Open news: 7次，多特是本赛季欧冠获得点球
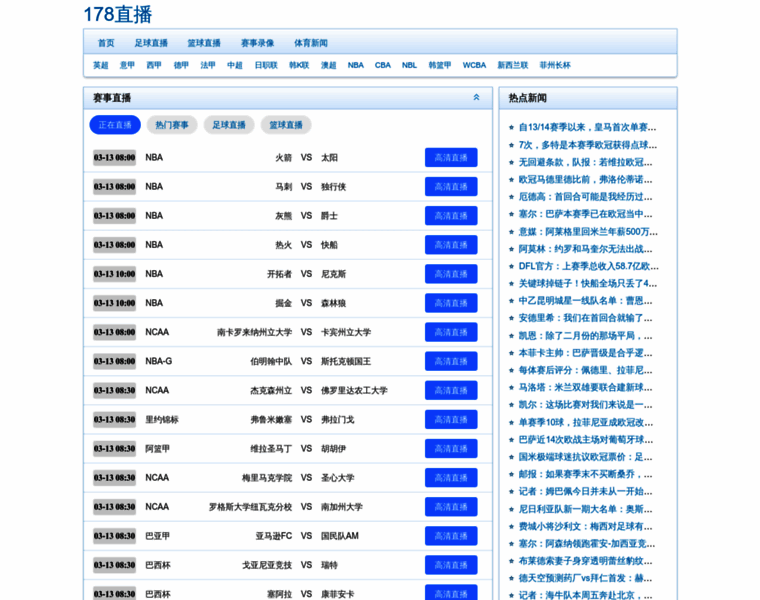 [588, 145]
